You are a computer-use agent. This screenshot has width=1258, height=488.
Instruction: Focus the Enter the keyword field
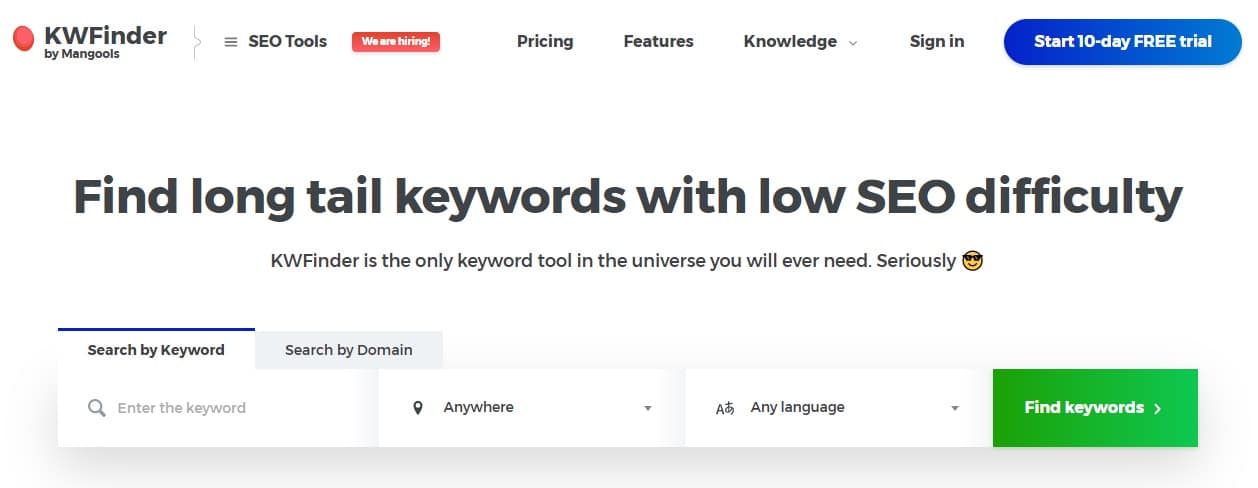pyautogui.click(x=240, y=408)
